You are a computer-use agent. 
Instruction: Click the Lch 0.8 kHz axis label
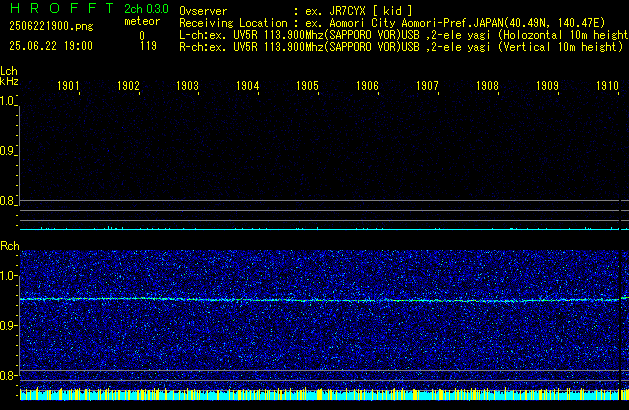click(7, 201)
